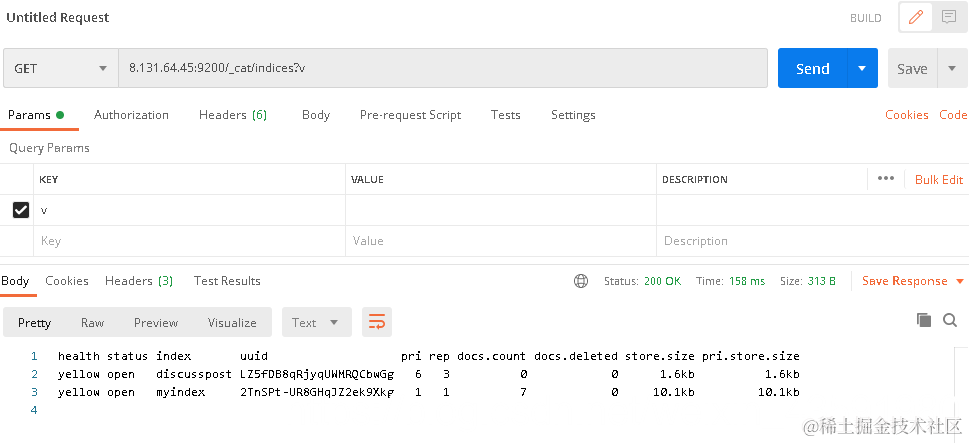This screenshot has height=443, width=969.
Task: Open the Text format dropdown
Action: point(316,322)
